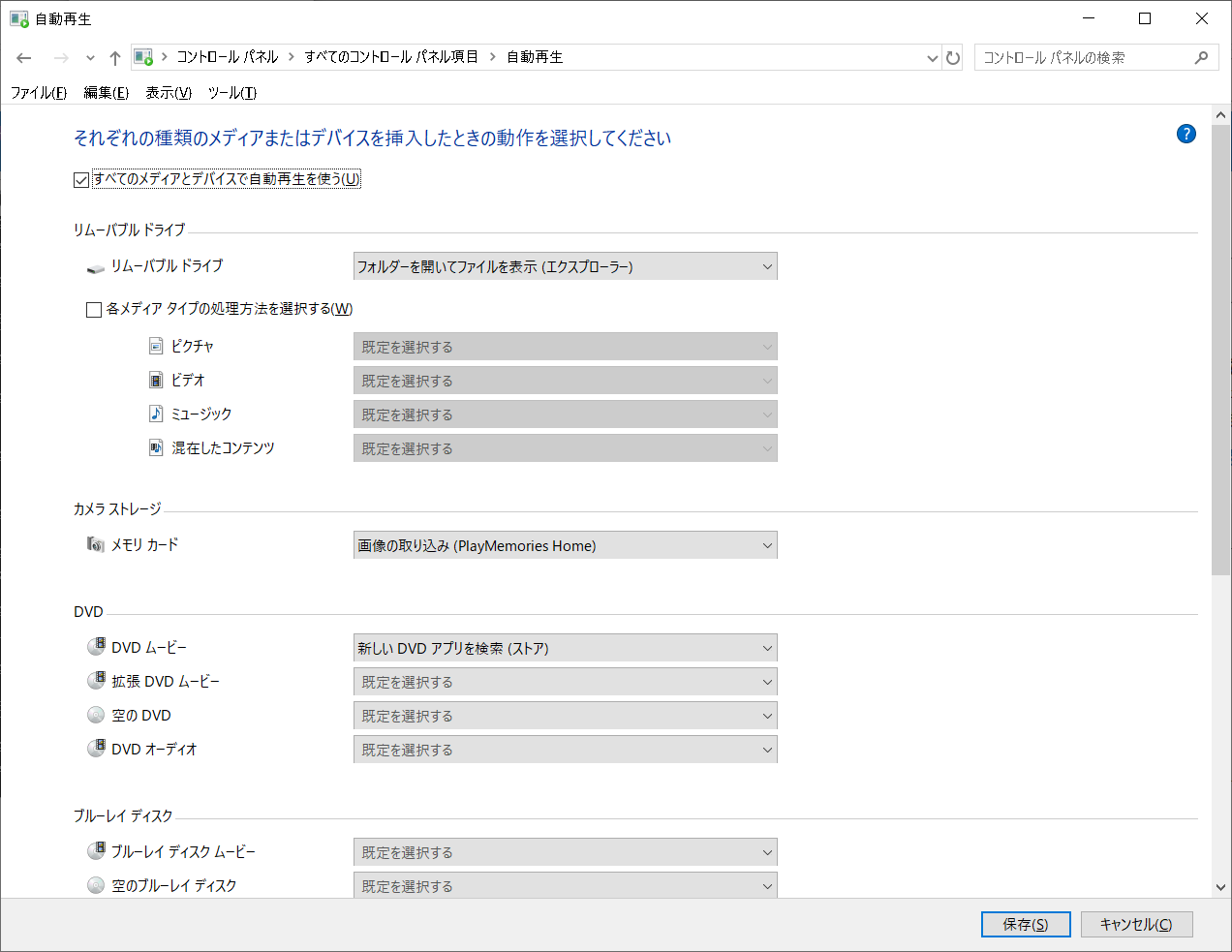Screen dimensions: 1232x952
Task: Click the search magnifier icon
Action: point(1201,58)
